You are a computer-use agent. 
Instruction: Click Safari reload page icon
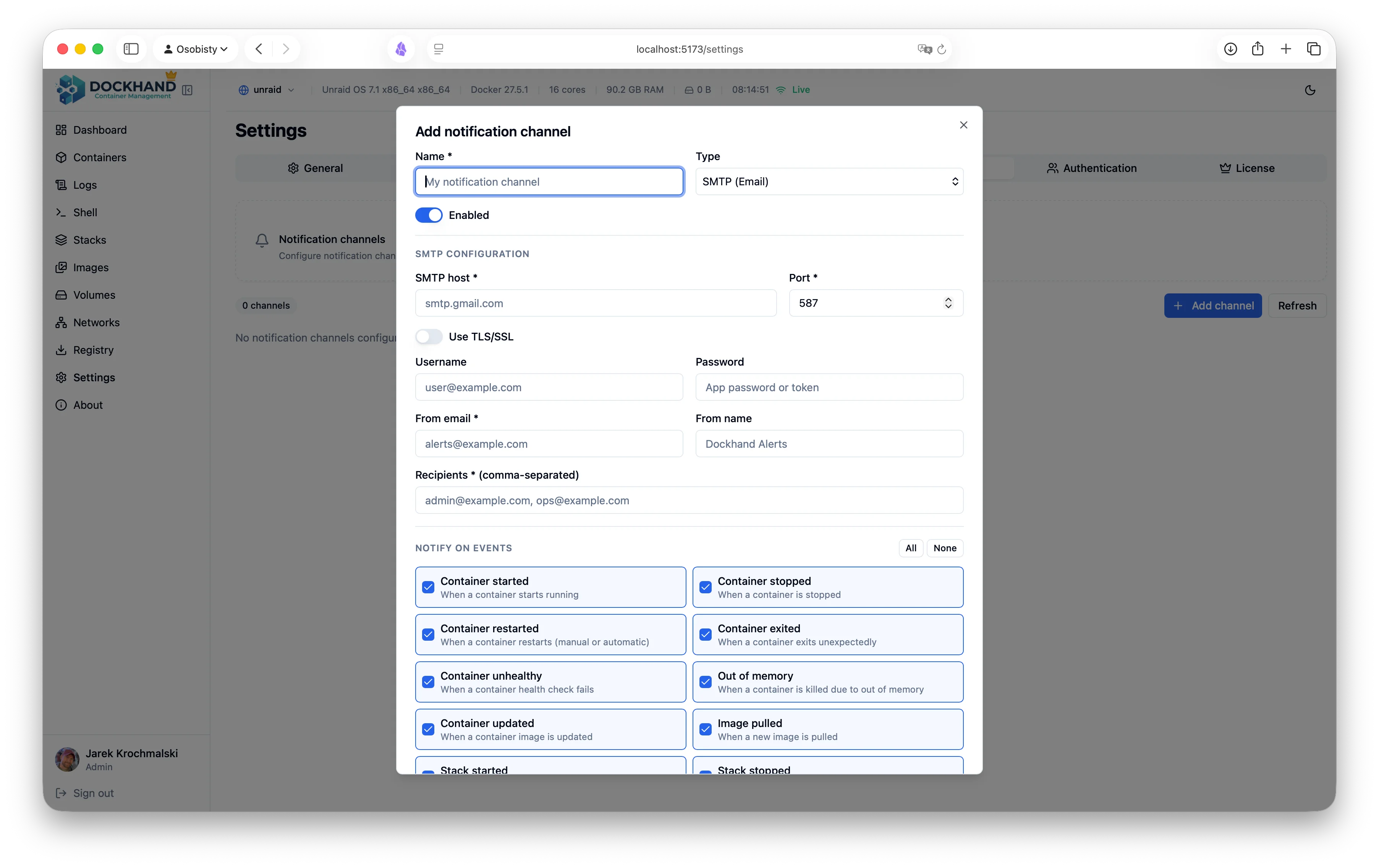click(942, 49)
